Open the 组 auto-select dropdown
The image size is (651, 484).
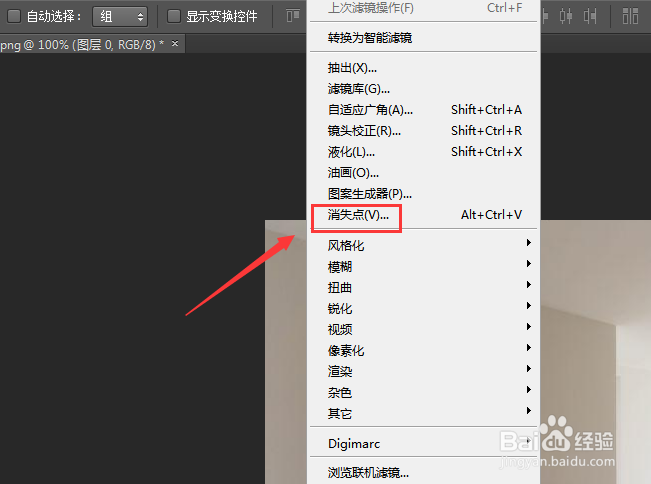tap(120, 17)
